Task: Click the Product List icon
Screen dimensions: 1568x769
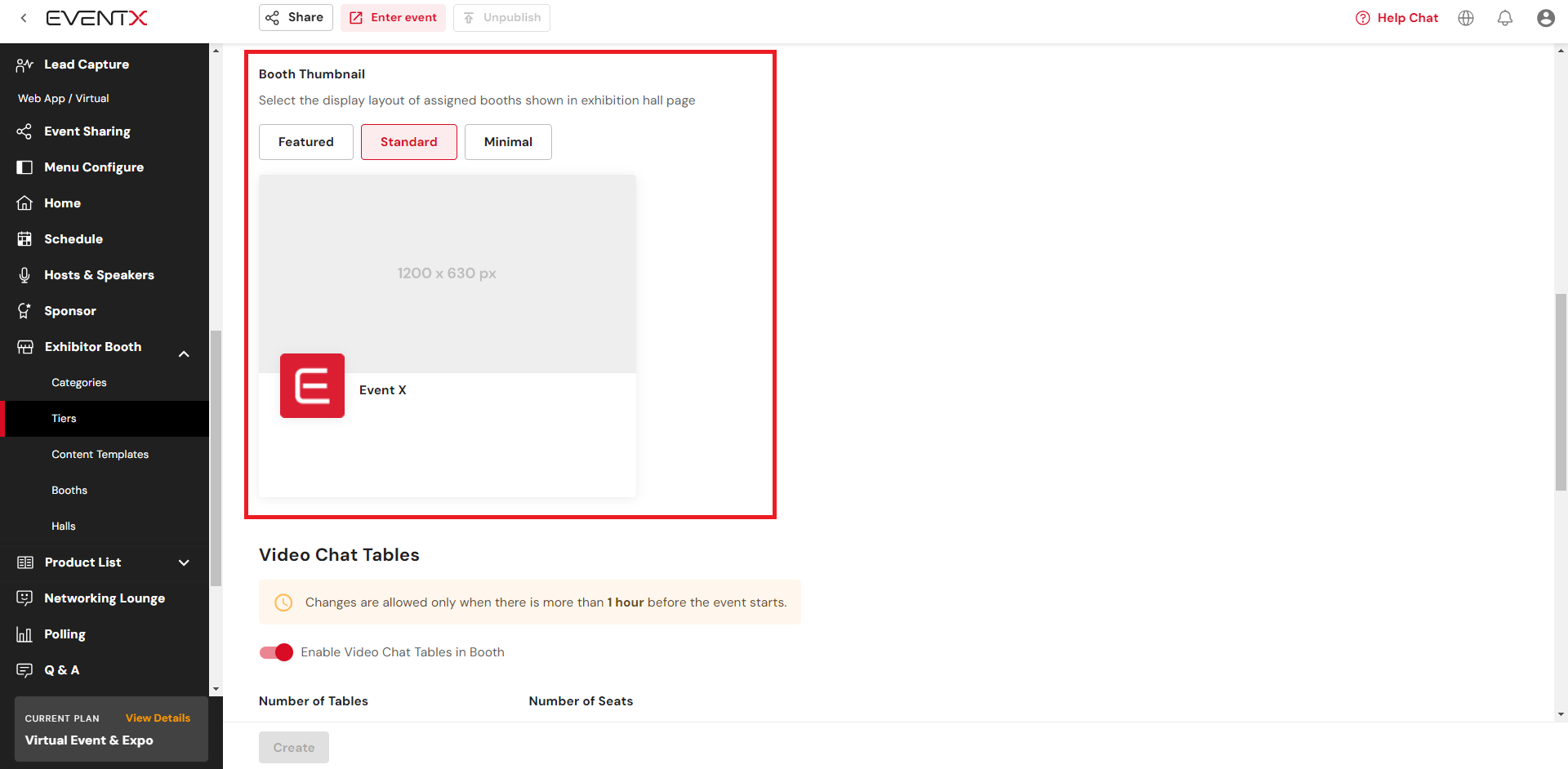Action: (x=25, y=562)
